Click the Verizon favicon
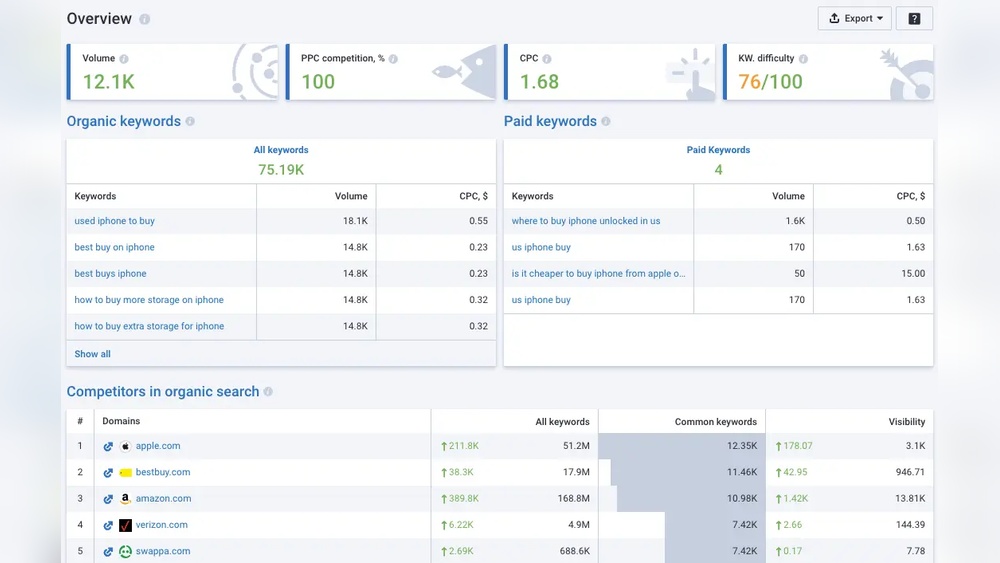The width and height of the screenshot is (1000, 563). 126,525
